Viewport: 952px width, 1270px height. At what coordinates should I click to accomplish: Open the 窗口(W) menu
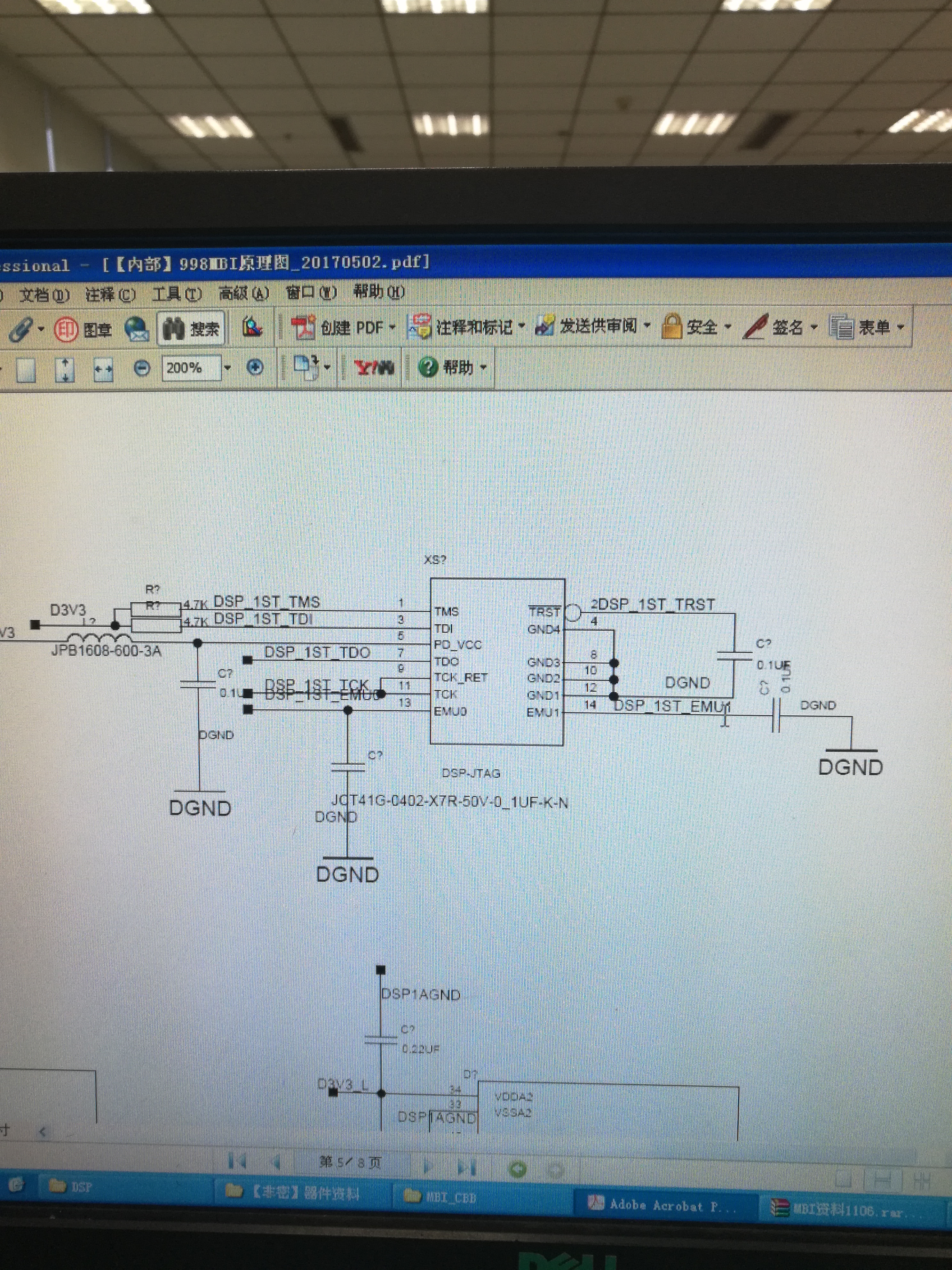click(x=311, y=293)
